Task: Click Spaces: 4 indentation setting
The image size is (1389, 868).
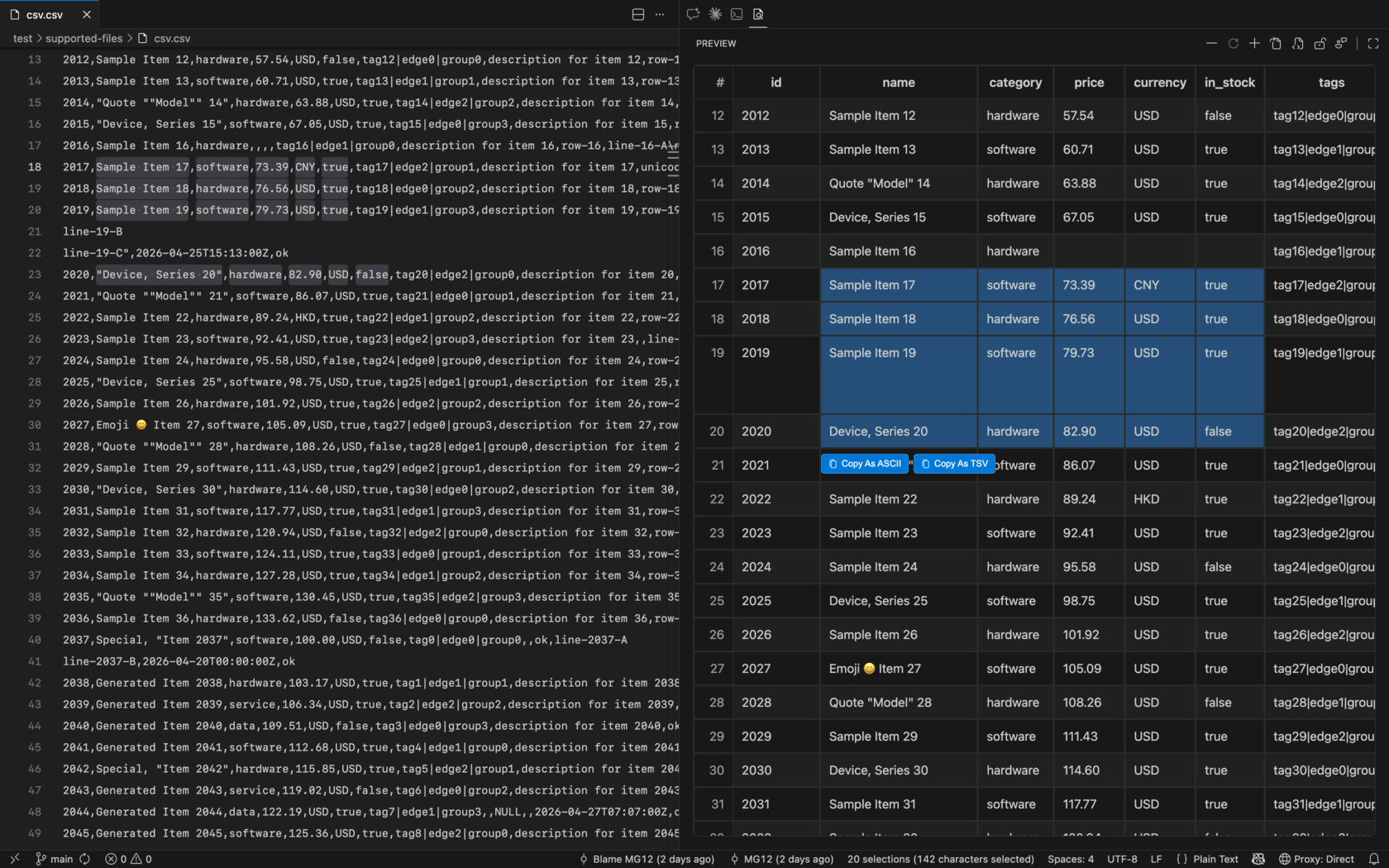Action: 1071,859
